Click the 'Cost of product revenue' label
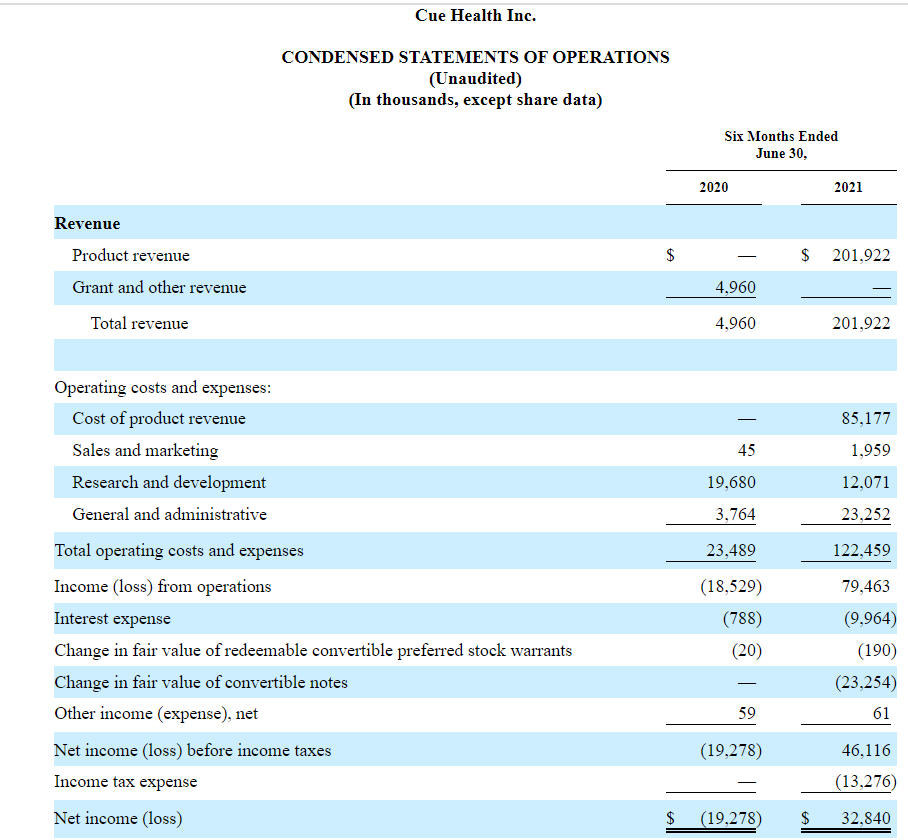Image resolution: width=908 pixels, height=840 pixels. pyautogui.click(x=159, y=419)
